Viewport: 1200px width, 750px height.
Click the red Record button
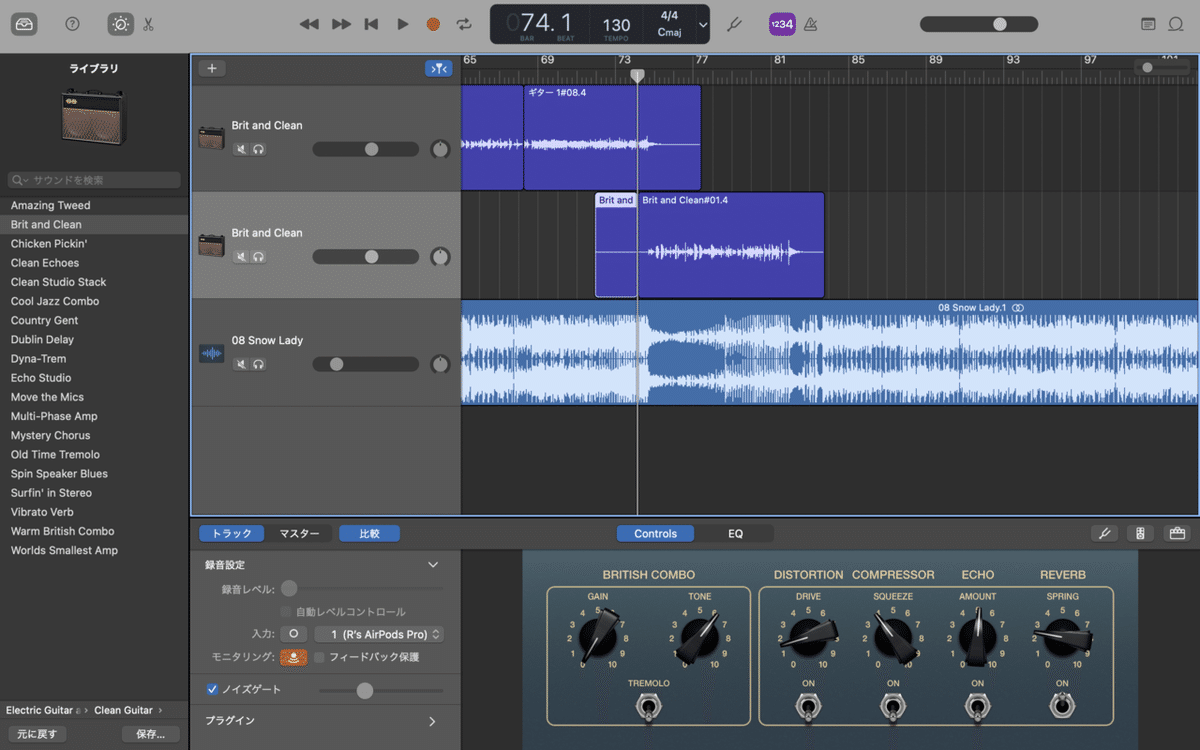(433, 24)
